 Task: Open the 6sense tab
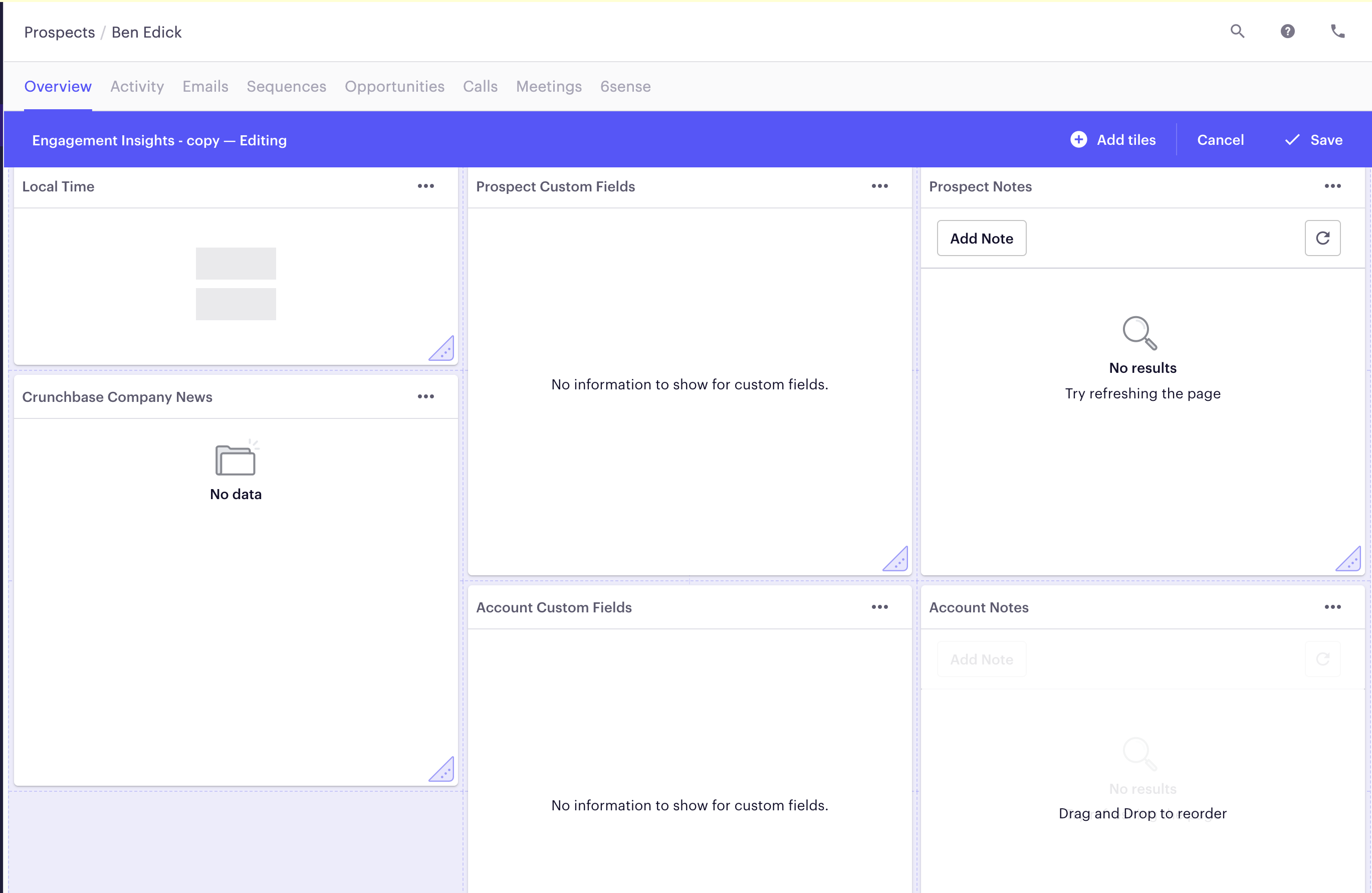625,87
